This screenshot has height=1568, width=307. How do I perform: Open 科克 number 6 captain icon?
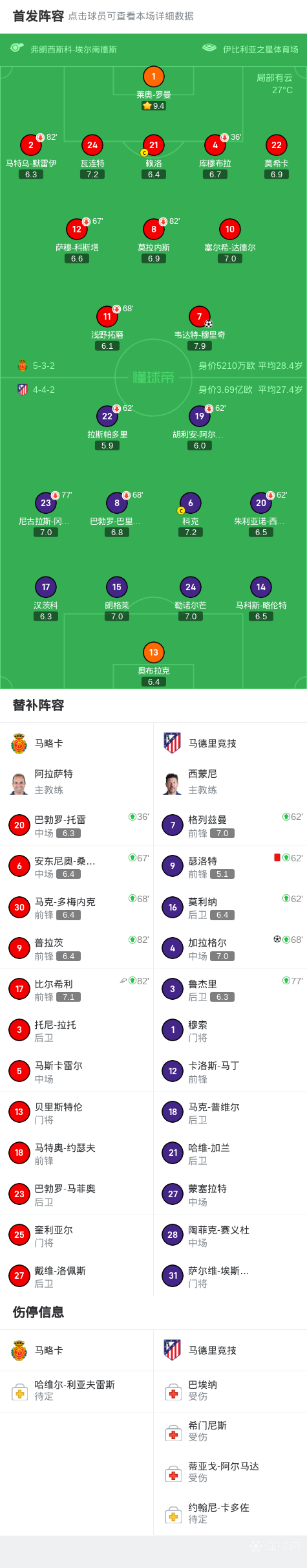click(x=191, y=503)
